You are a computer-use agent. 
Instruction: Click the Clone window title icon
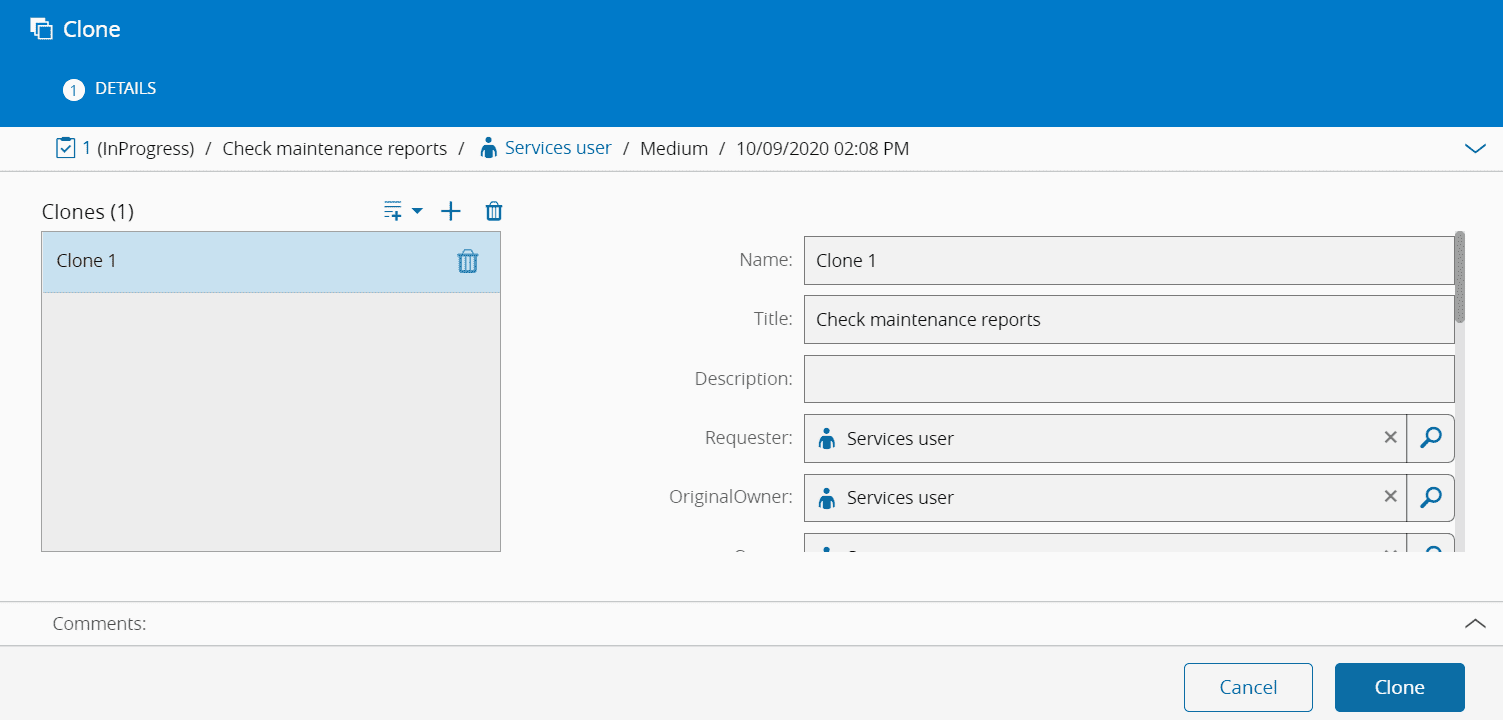(x=41, y=29)
